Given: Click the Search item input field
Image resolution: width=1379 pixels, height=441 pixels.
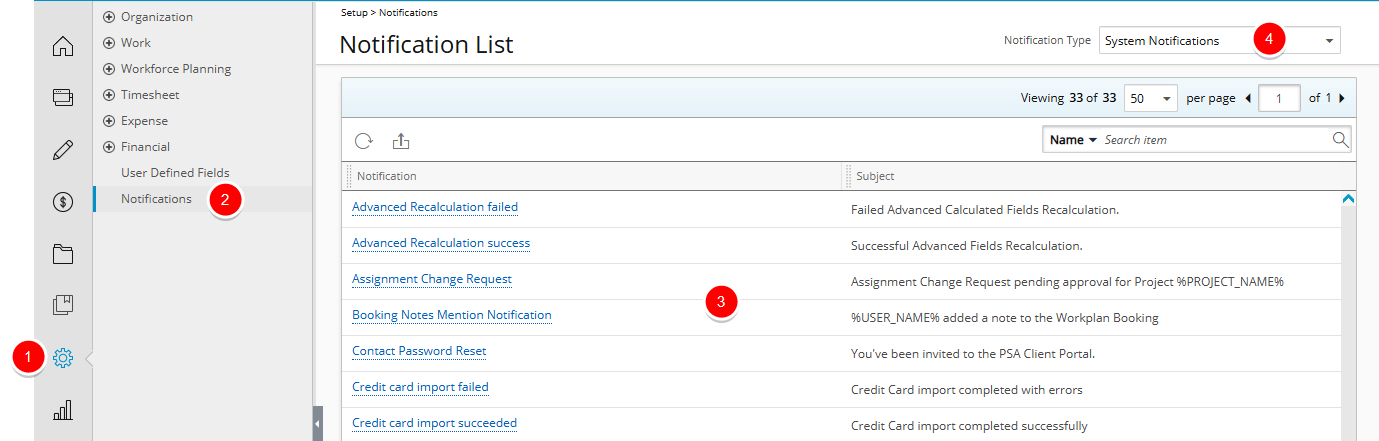Looking at the screenshot, I should 1215,140.
